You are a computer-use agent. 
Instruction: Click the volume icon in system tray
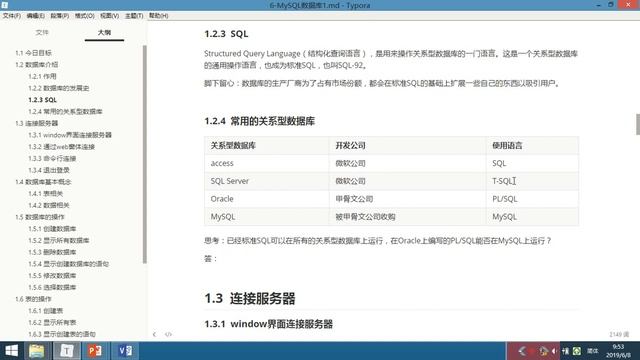[554, 351]
